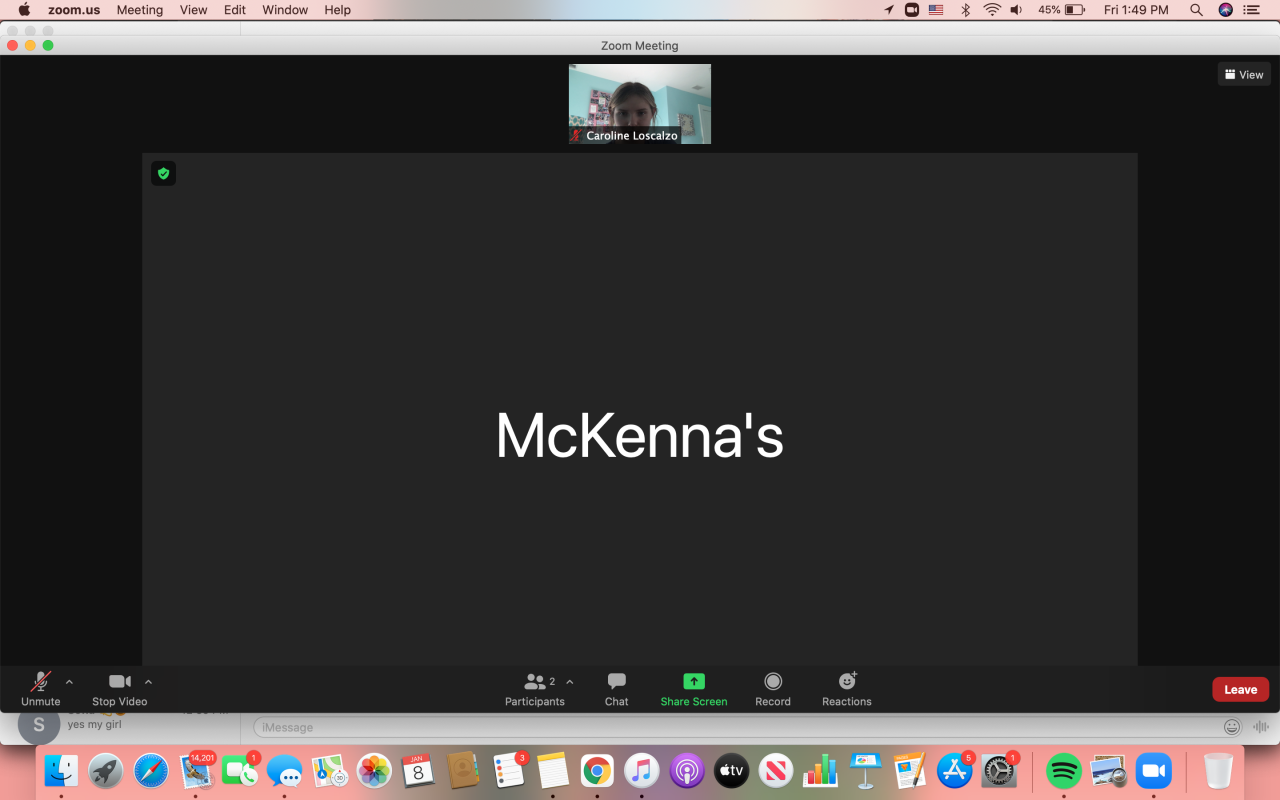Launch Safari from the Dock
1280x800 pixels.
(151, 770)
